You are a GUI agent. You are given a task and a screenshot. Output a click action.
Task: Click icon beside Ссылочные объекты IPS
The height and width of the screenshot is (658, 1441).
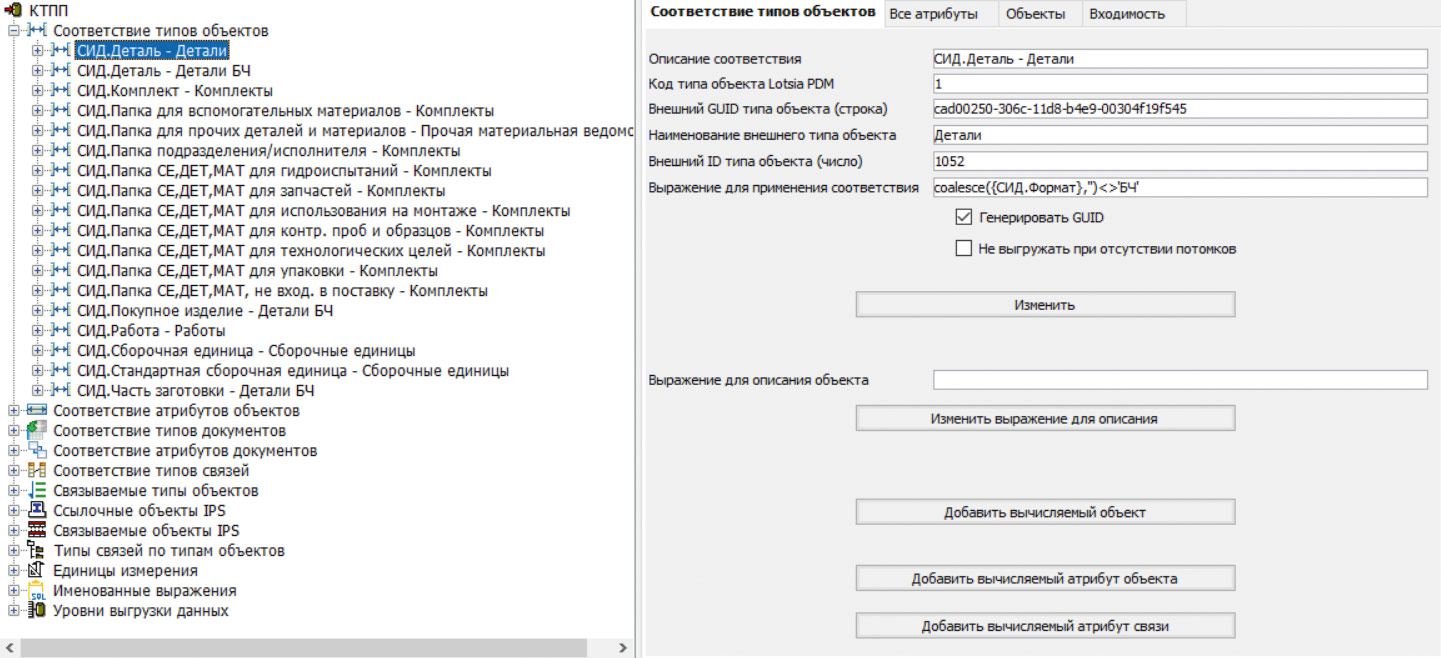[37, 511]
